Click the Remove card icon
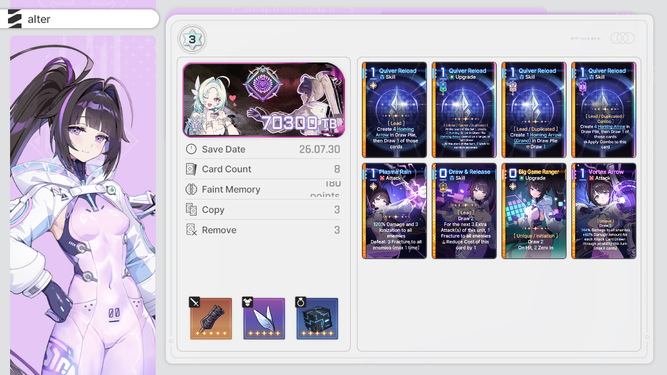 (191, 230)
